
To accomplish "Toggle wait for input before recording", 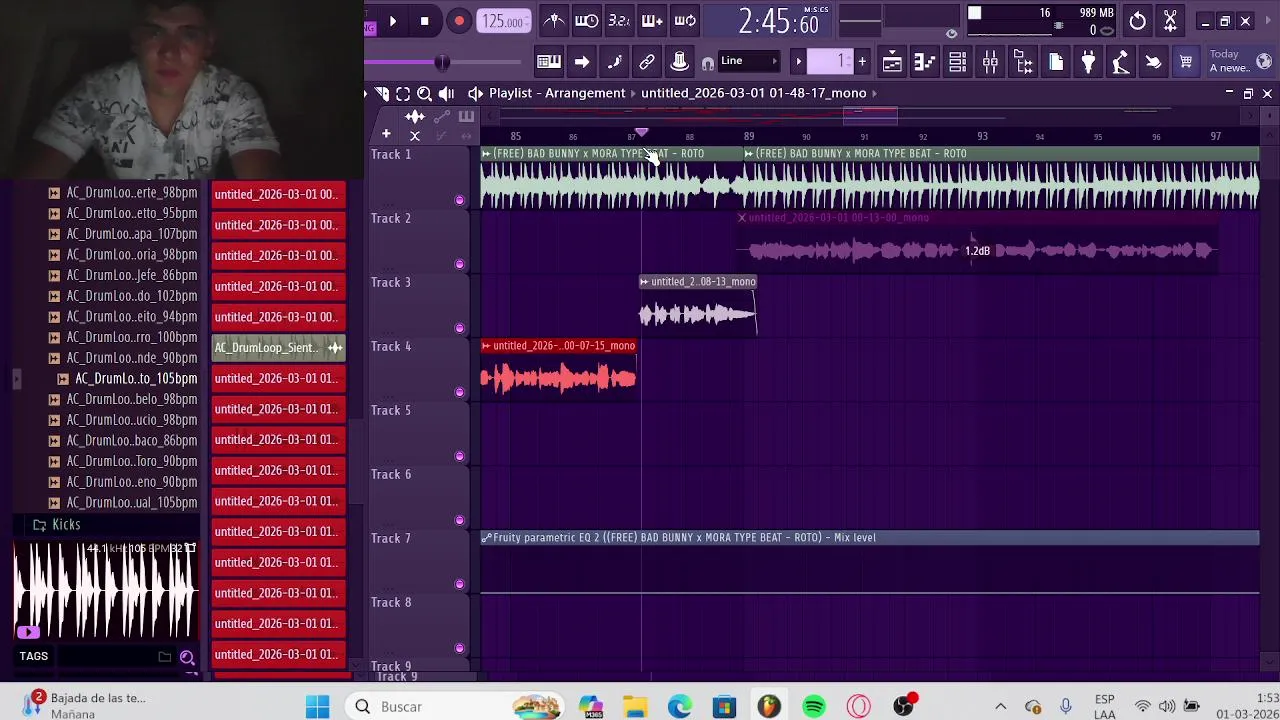I will (587, 21).
